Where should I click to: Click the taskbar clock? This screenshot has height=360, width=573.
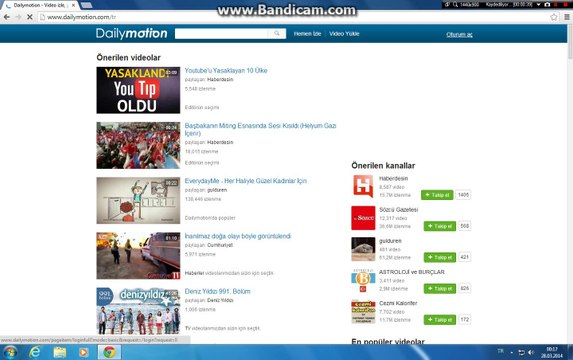[552, 352]
